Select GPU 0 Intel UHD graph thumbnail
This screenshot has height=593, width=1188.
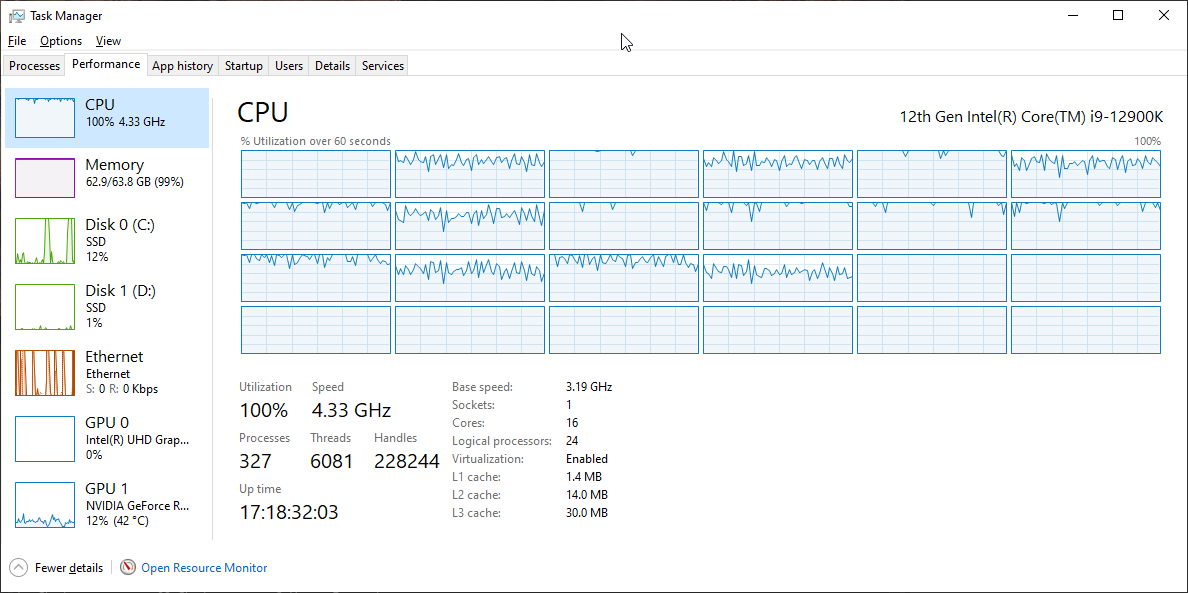45,439
